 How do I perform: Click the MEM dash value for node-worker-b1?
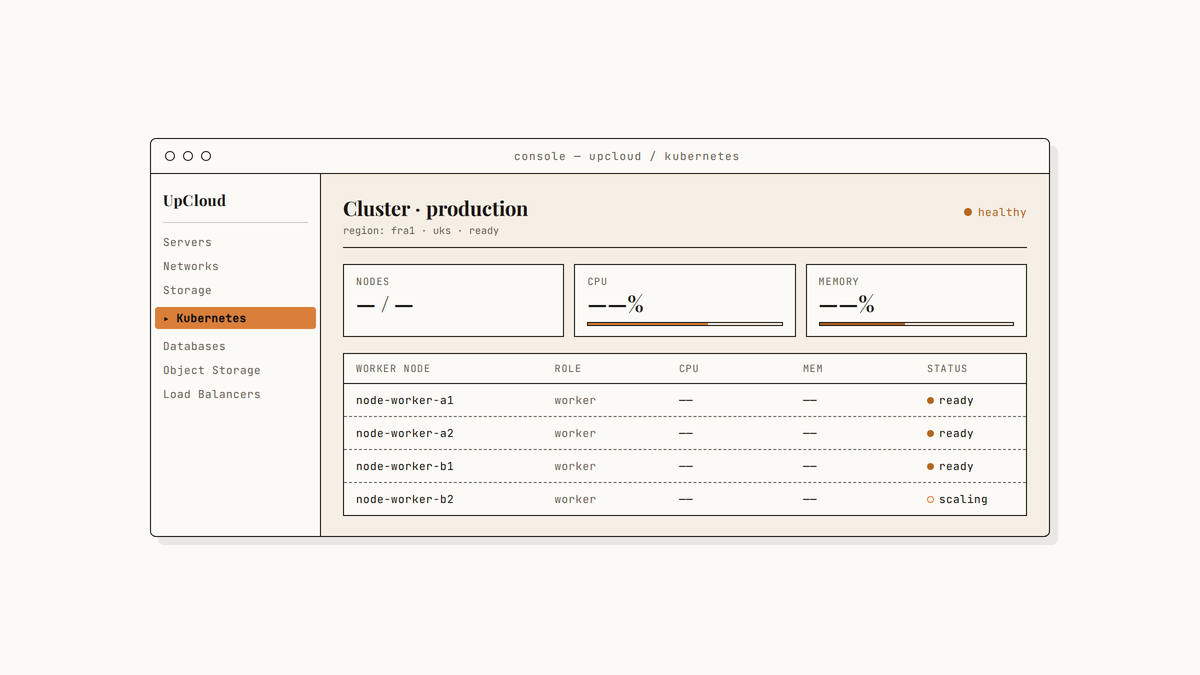tap(810, 466)
